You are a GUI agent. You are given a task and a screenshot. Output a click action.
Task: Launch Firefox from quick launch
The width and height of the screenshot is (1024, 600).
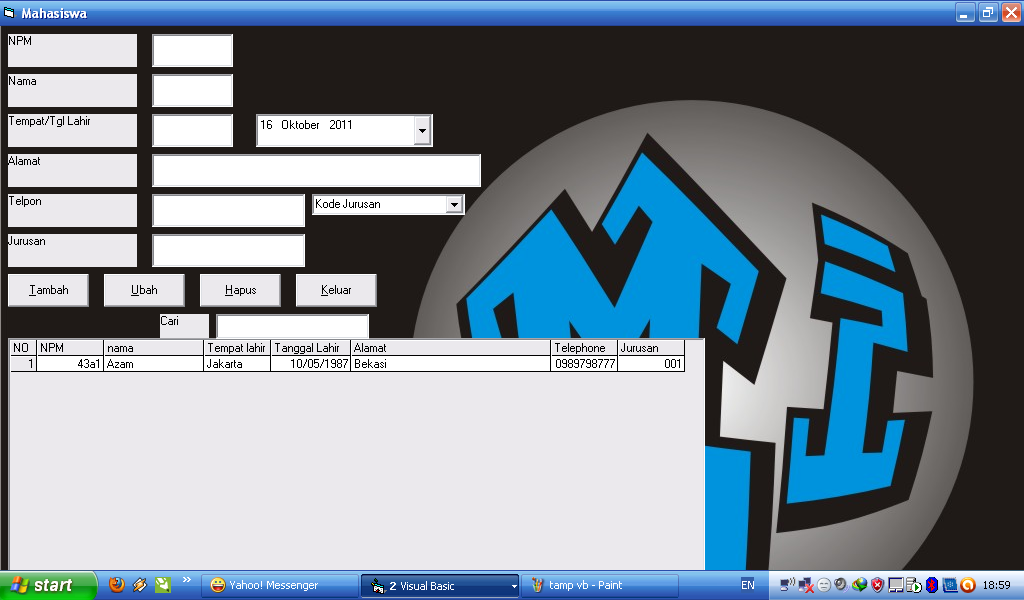point(117,585)
